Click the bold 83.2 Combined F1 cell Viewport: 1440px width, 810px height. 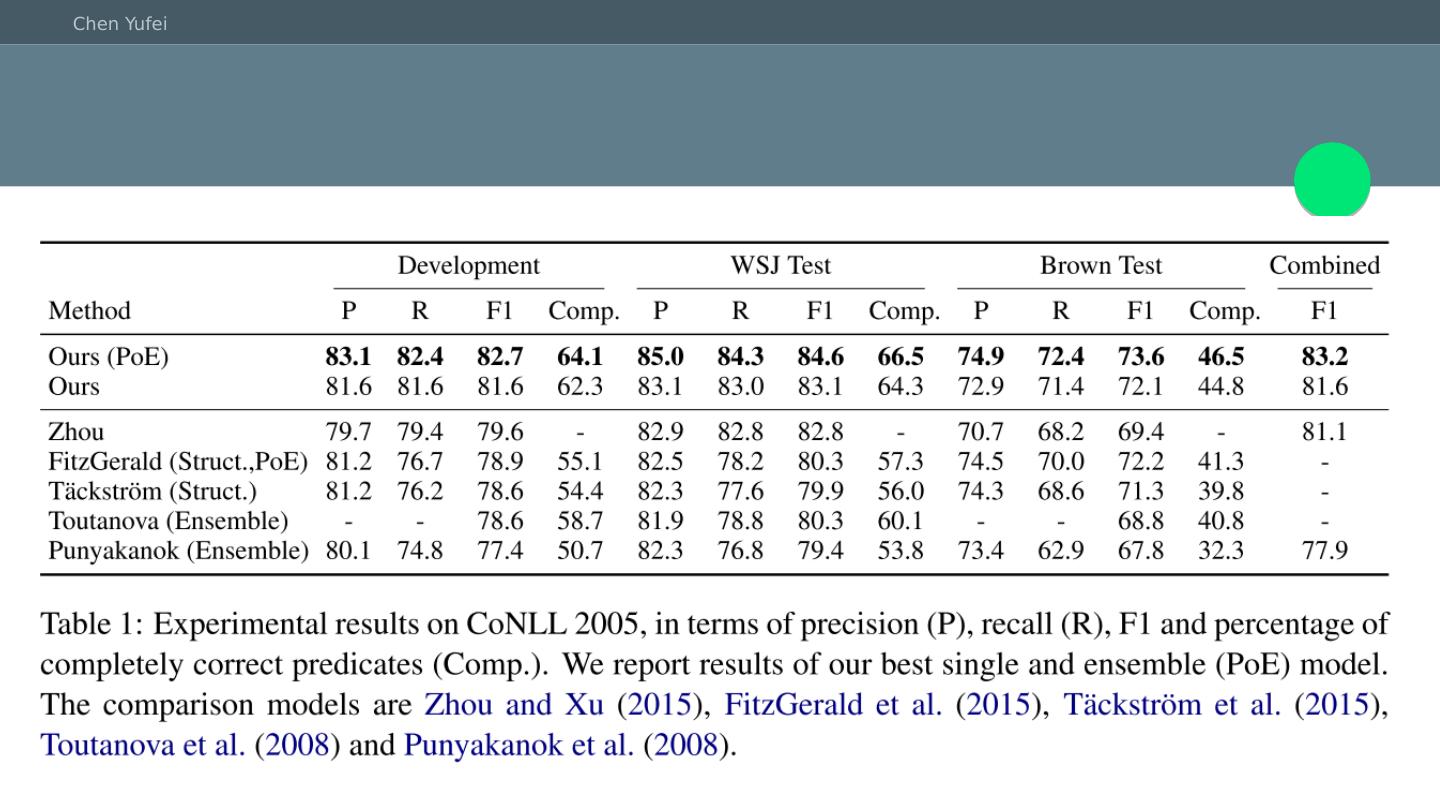pos(1324,357)
